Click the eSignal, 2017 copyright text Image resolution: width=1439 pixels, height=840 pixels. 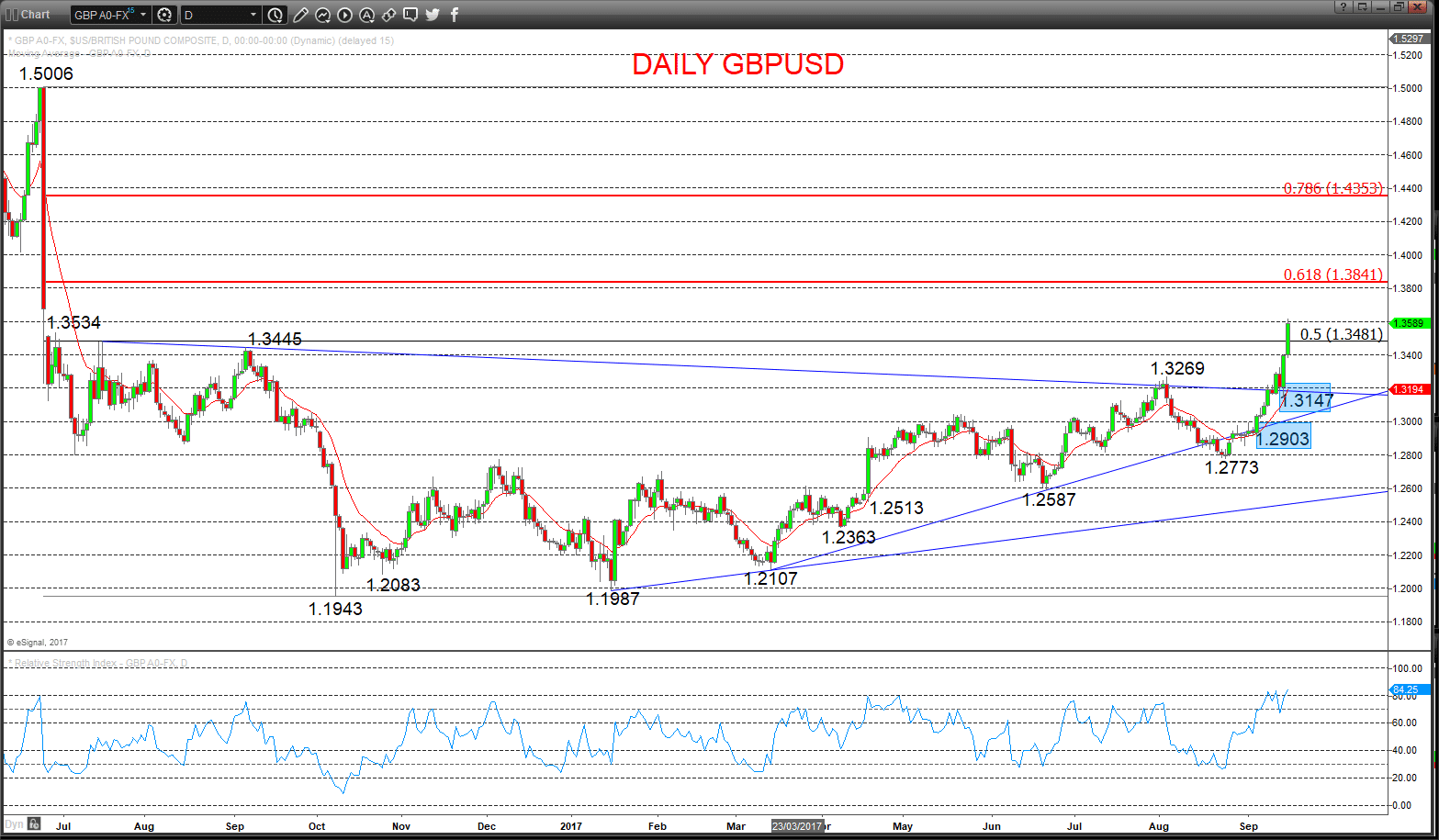(38, 643)
